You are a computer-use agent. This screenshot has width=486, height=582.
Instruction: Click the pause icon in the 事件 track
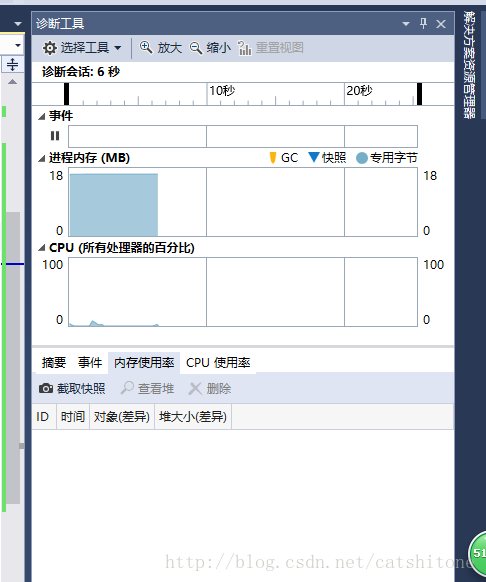pyautogui.click(x=55, y=136)
